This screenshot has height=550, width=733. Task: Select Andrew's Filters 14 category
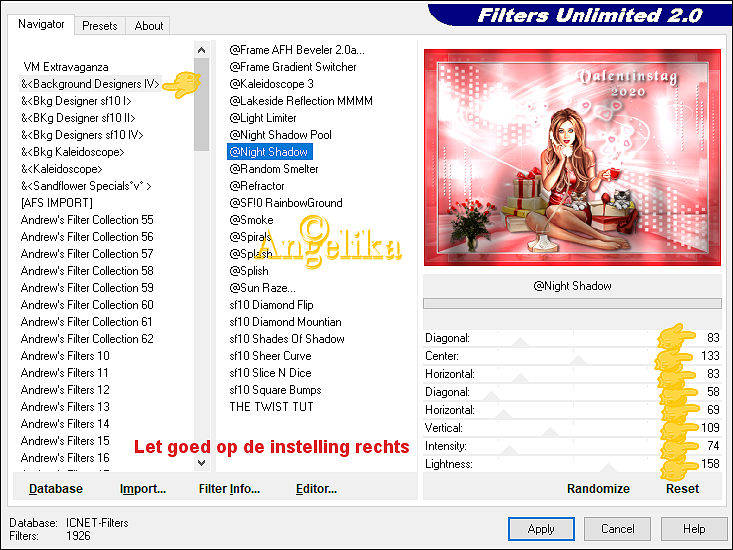pyautogui.click(x=65, y=424)
